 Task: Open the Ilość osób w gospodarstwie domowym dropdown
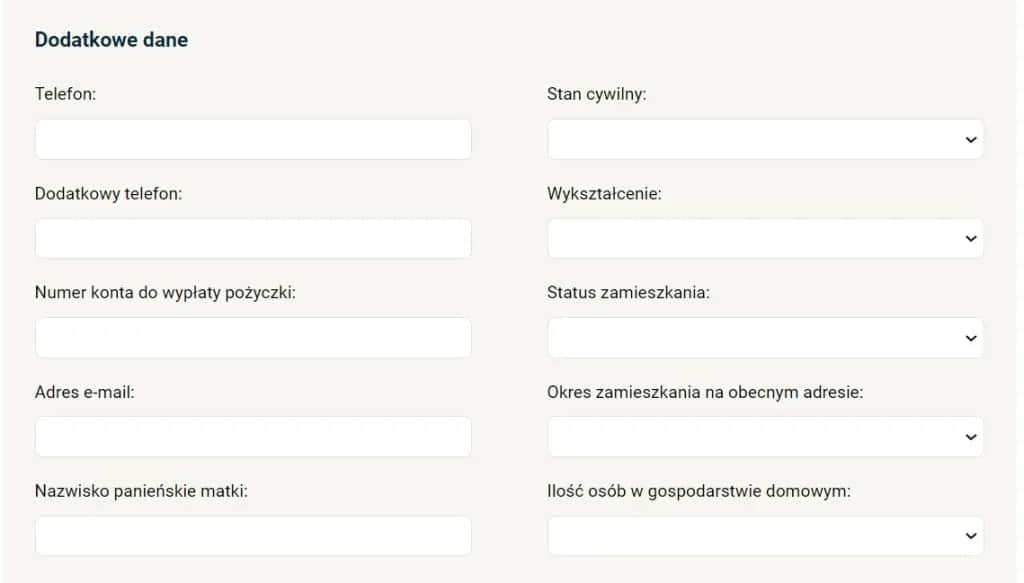765,535
